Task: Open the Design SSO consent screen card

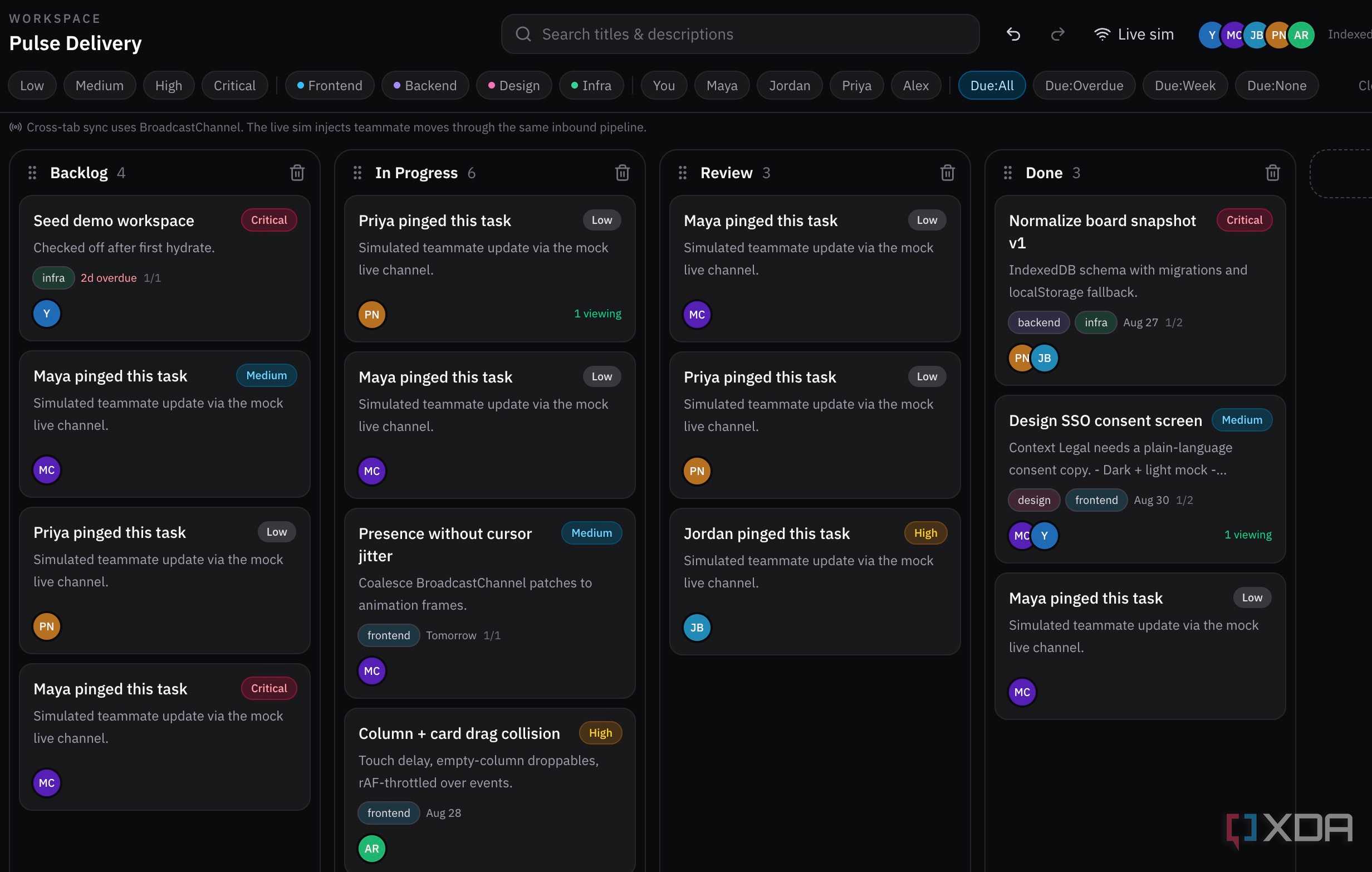Action: [1140, 479]
